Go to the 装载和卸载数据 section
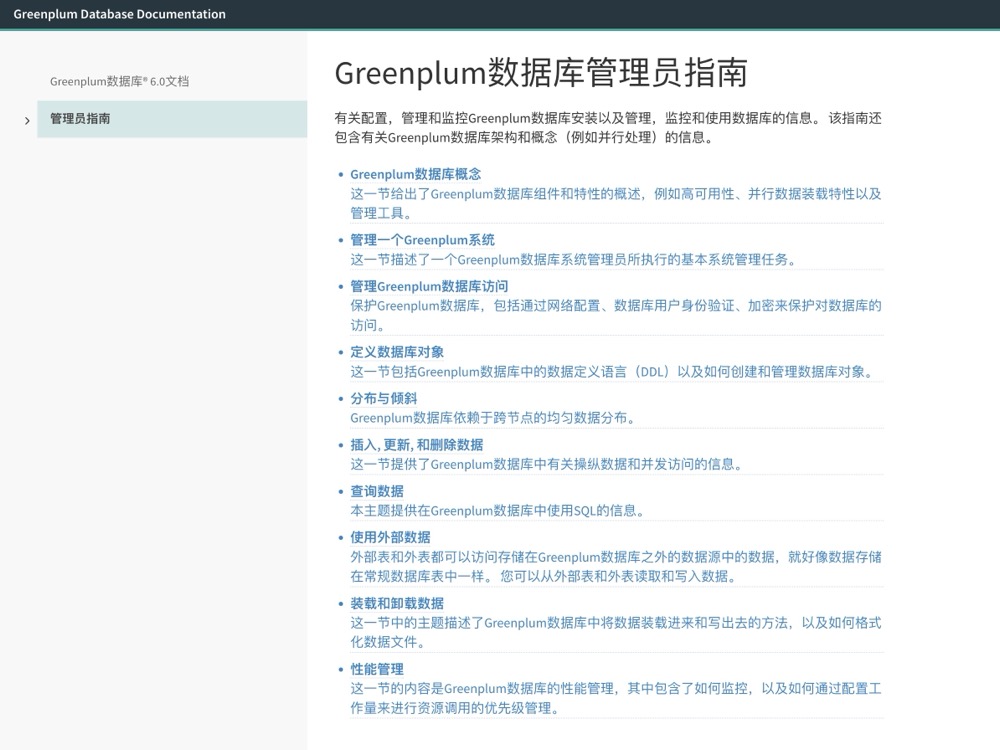This screenshot has width=1000, height=750. point(397,603)
